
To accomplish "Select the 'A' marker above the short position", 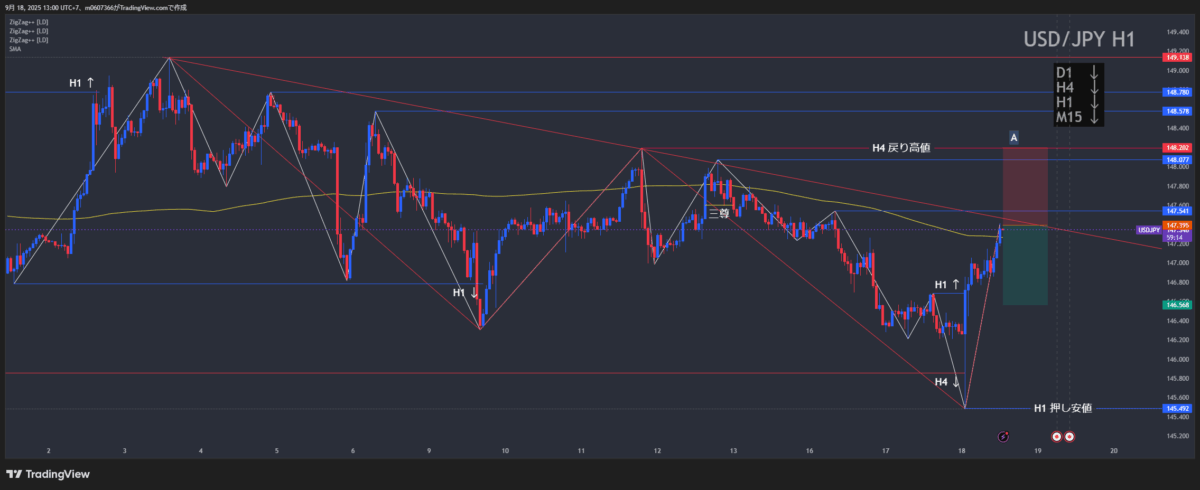I will (x=1014, y=137).
